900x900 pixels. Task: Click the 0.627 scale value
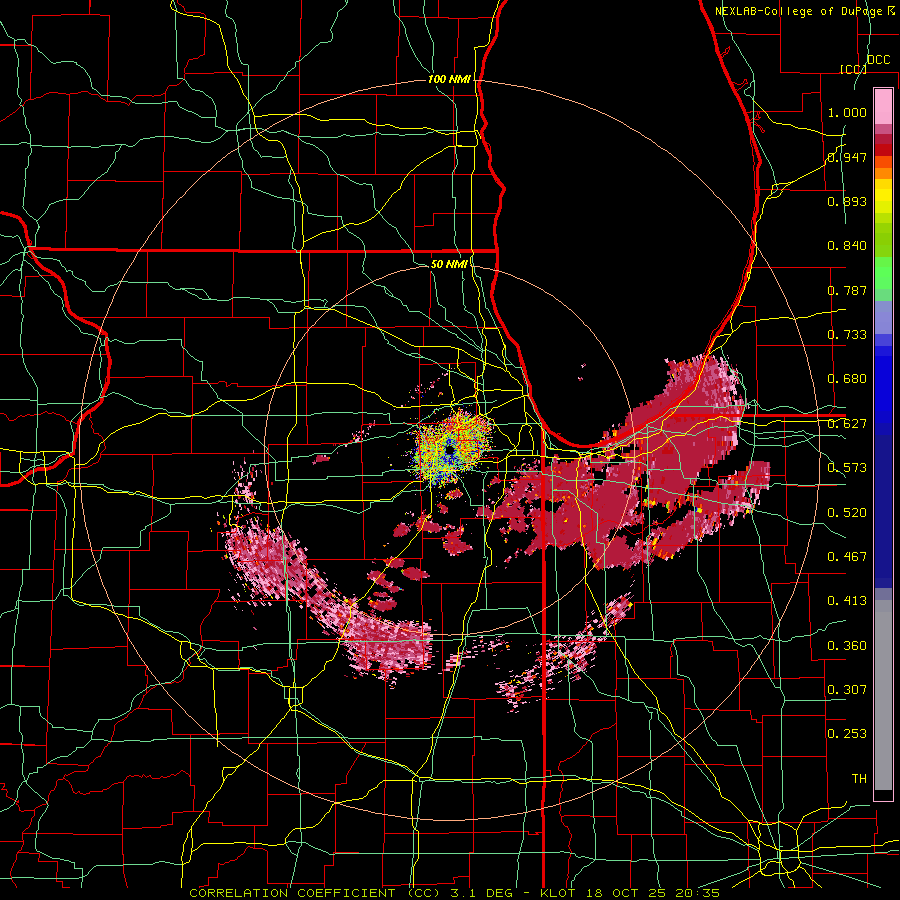tap(847, 424)
